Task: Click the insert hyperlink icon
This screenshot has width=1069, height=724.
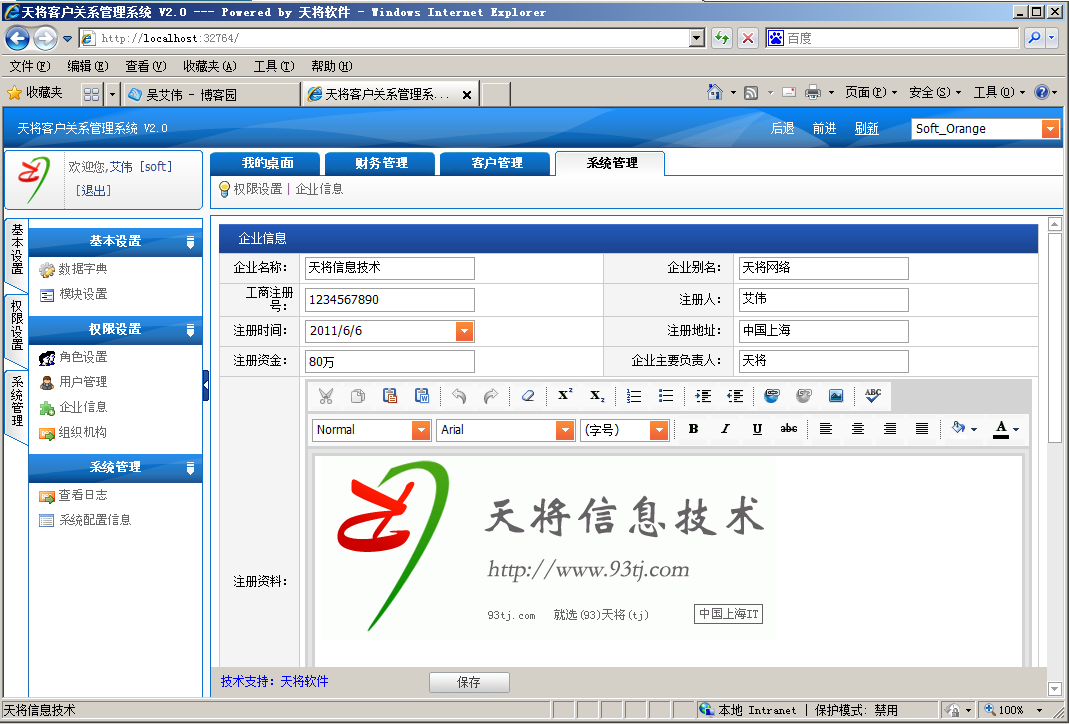Action: click(772, 396)
